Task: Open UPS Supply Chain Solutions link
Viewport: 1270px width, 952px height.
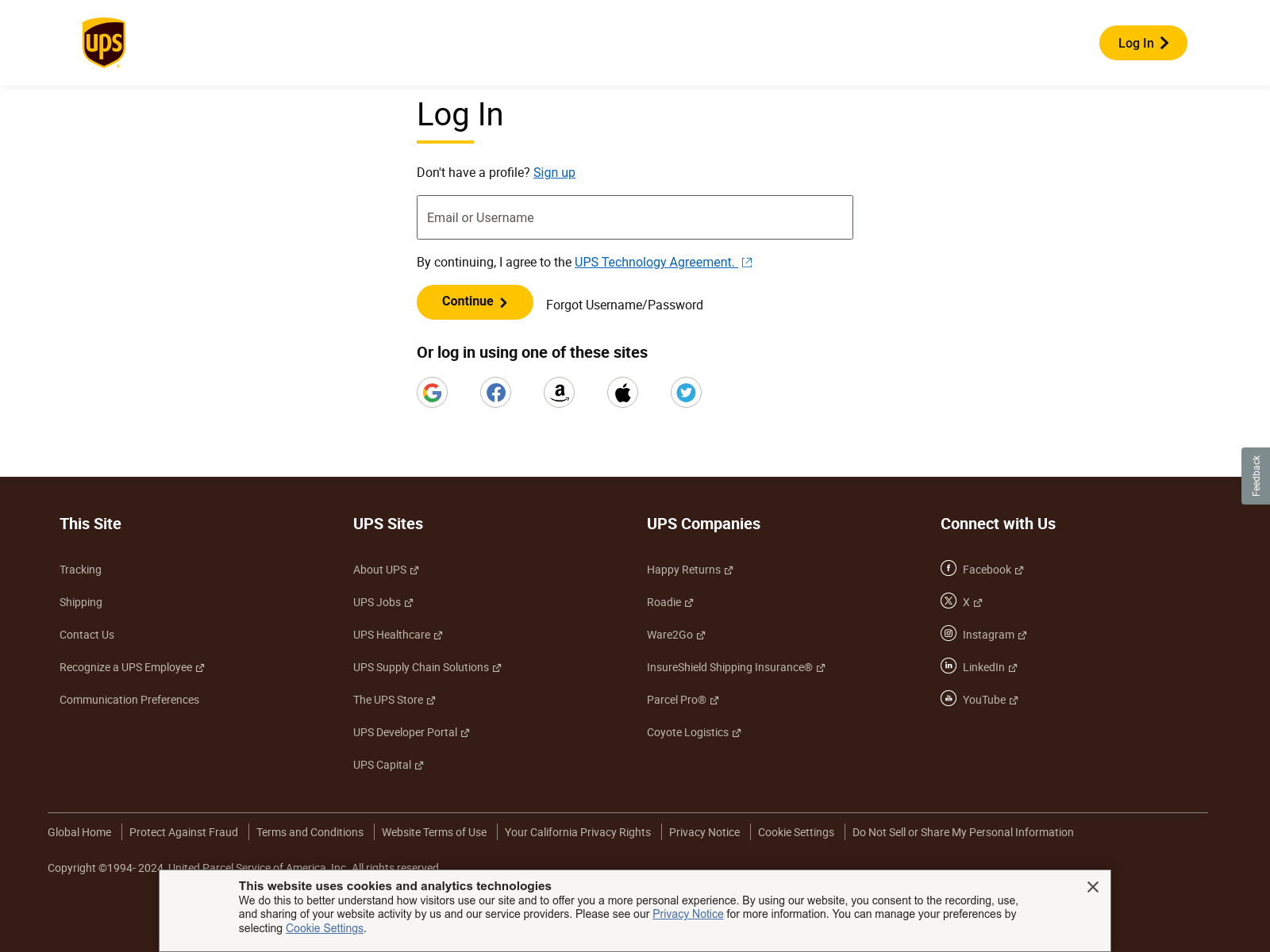Action: [x=427, y=667]
